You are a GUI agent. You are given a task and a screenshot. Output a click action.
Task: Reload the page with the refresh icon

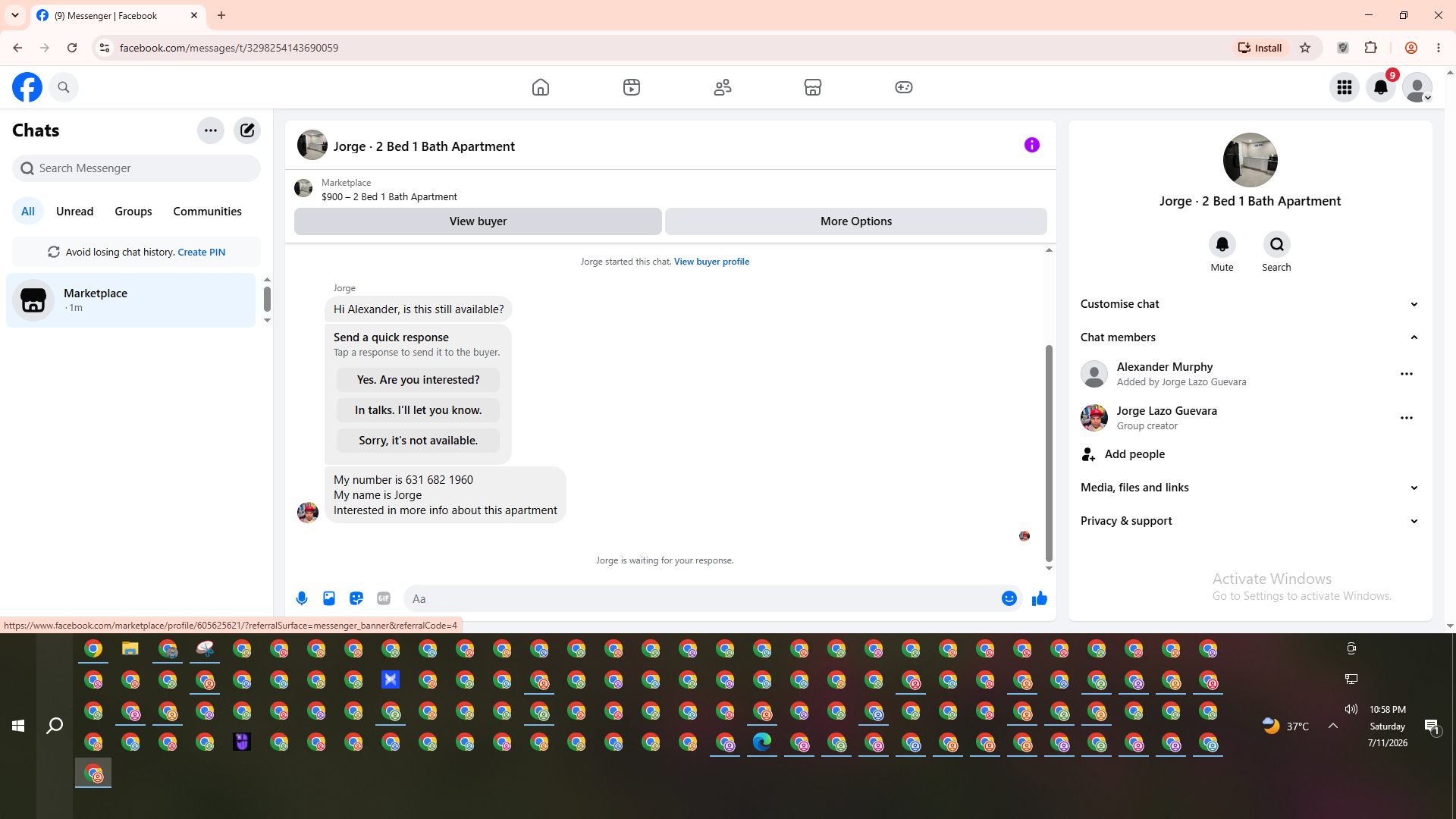[x=72, y=48]
